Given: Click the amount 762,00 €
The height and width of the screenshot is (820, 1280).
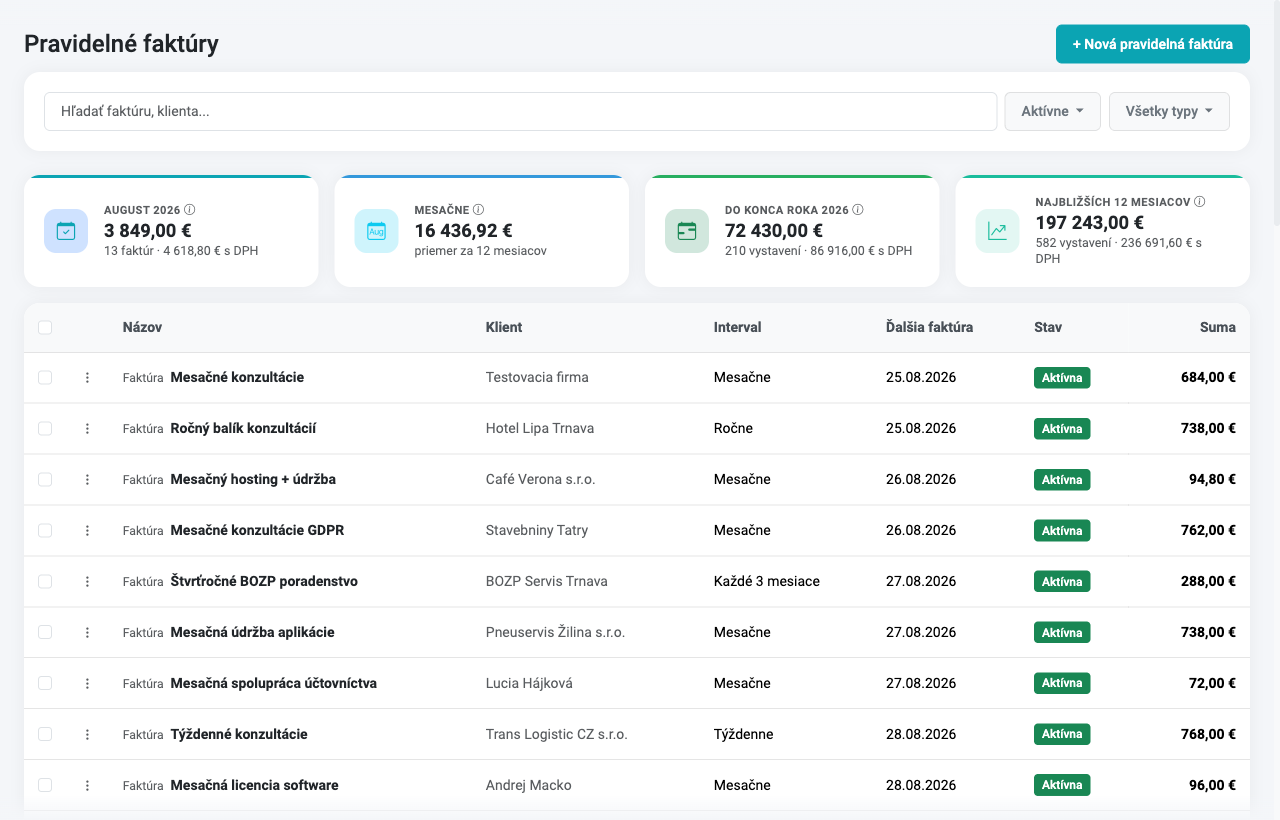Looking at the screenshot, I should coord(1208,531).
